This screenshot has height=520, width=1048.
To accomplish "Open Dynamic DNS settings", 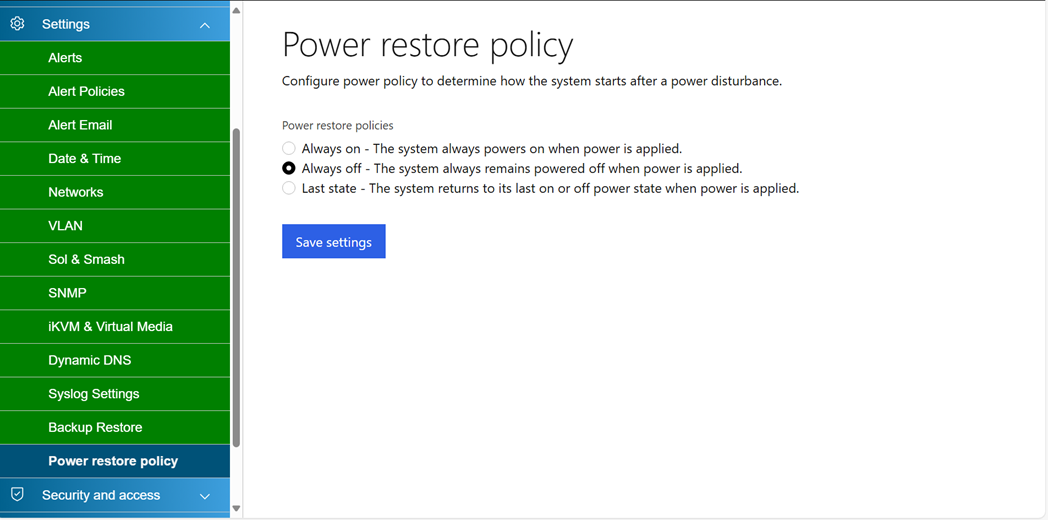I will pos(89,360).
